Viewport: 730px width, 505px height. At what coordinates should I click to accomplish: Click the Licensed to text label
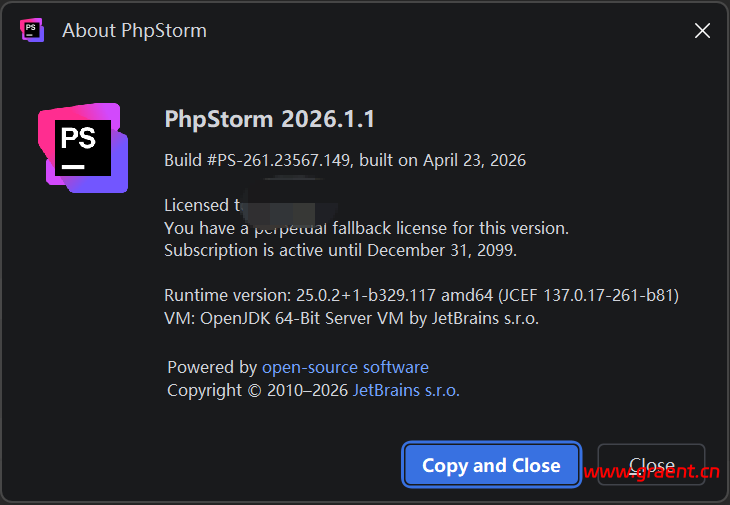[x=198, y=205]
